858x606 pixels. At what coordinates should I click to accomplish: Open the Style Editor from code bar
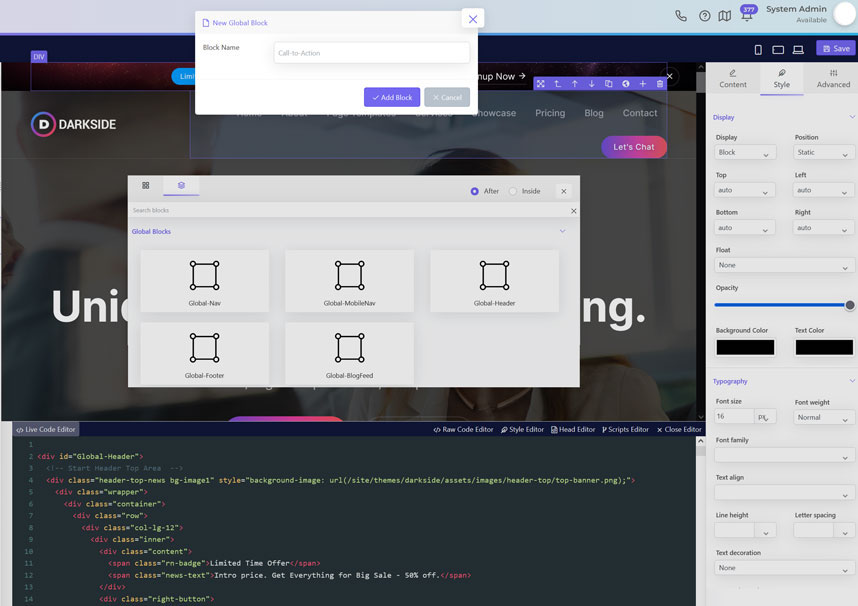pos(527,429)
